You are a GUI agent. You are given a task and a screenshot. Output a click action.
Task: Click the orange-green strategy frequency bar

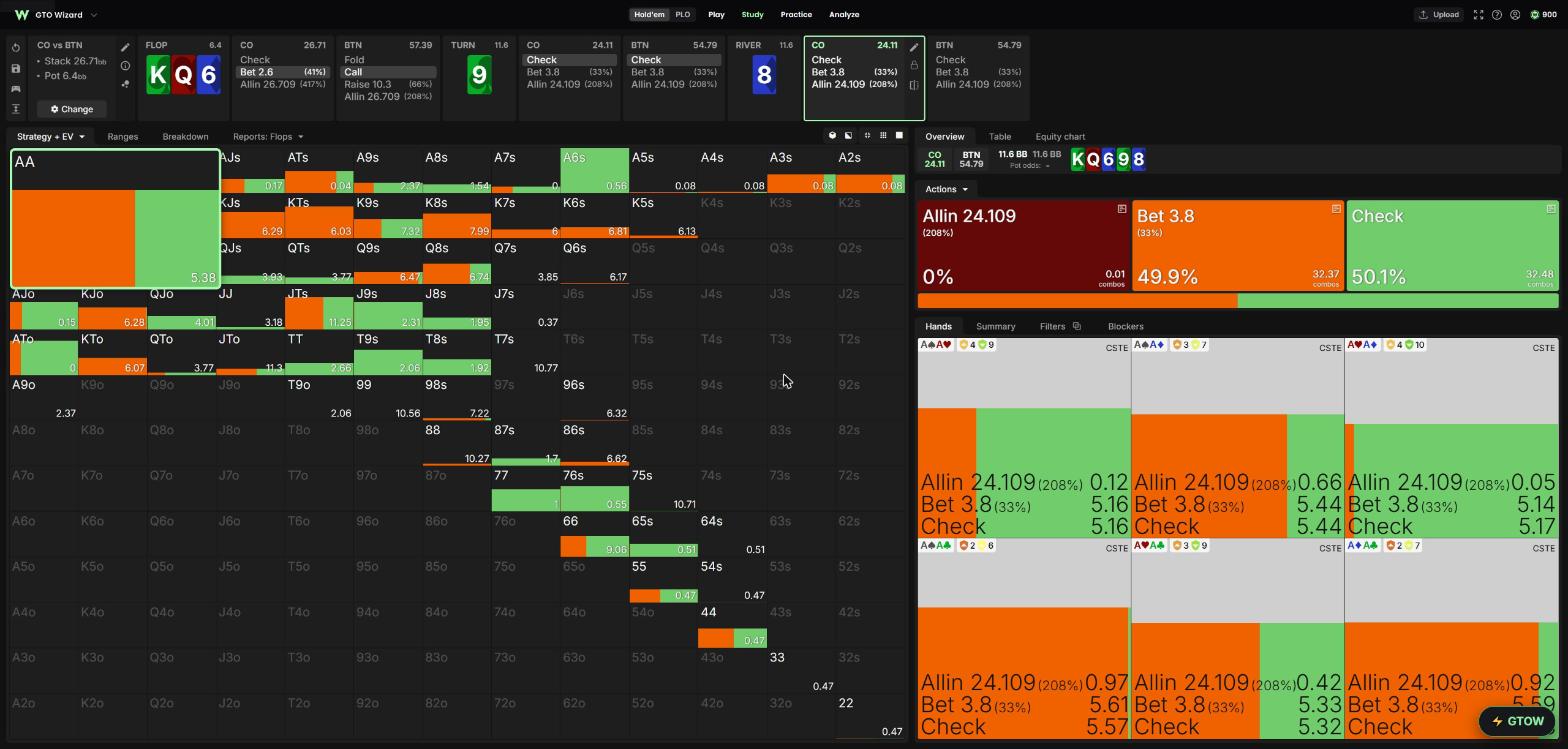click(x=1238, y=301)
